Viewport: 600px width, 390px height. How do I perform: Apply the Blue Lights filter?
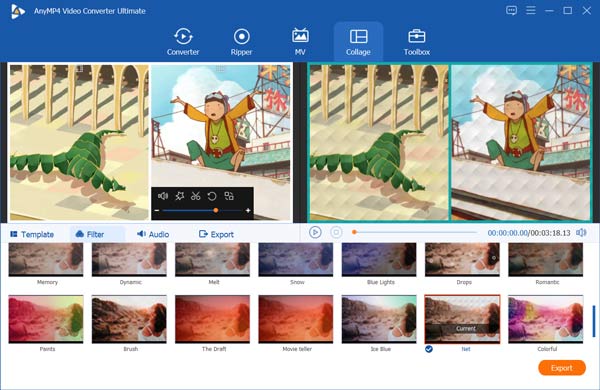[379, 259]
